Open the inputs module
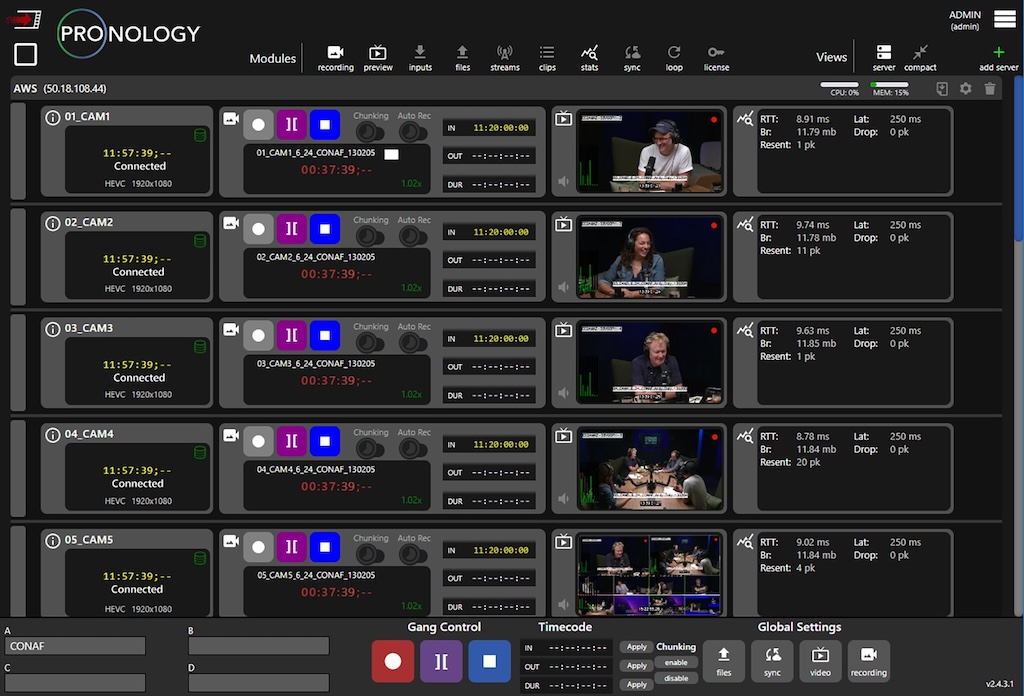 420,58
